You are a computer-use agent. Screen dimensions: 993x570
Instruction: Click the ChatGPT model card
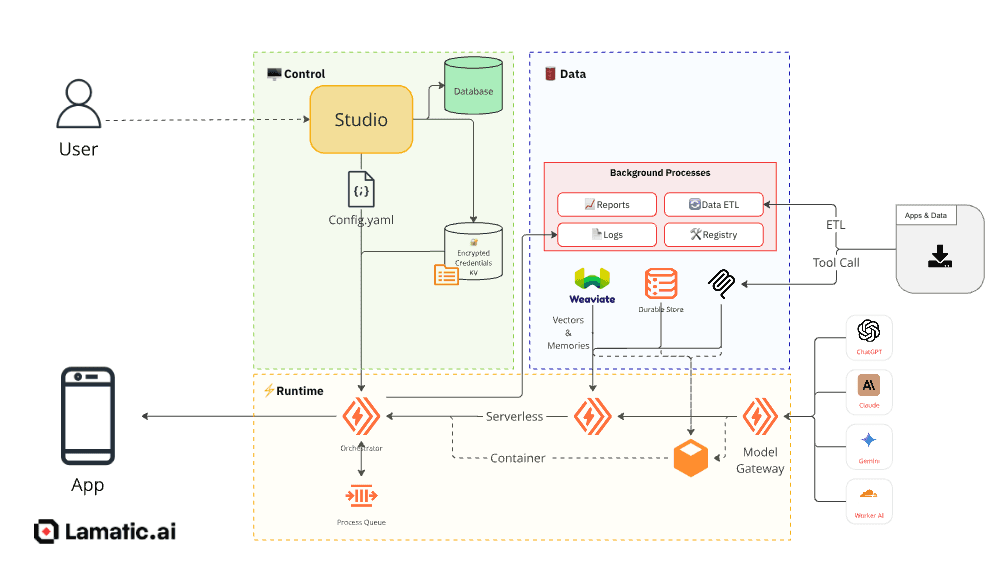pos(869,338)
